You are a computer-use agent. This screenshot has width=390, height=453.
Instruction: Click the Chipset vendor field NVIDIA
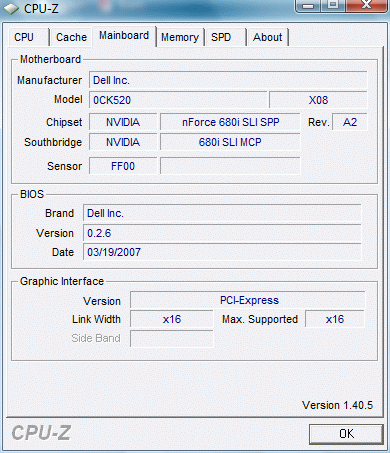tap(123, 122)
